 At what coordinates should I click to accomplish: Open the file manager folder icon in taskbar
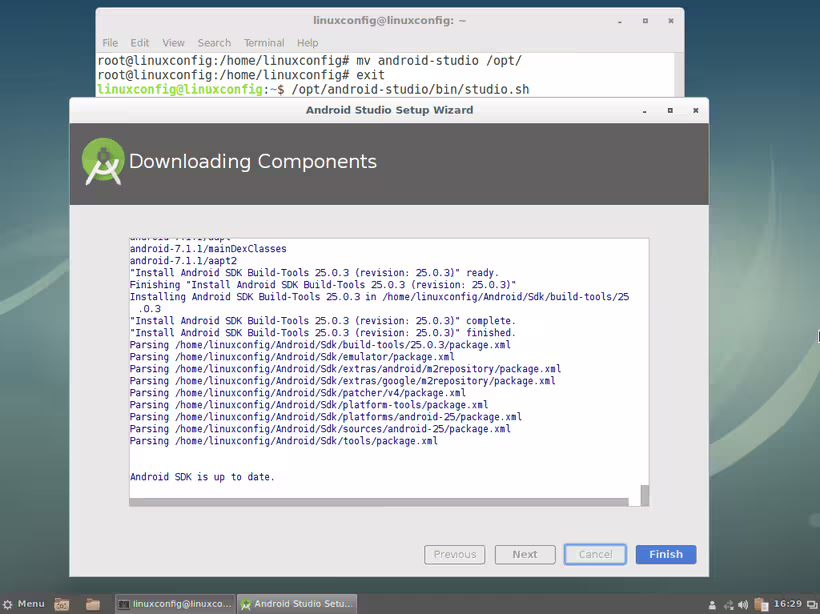(93, 604)
